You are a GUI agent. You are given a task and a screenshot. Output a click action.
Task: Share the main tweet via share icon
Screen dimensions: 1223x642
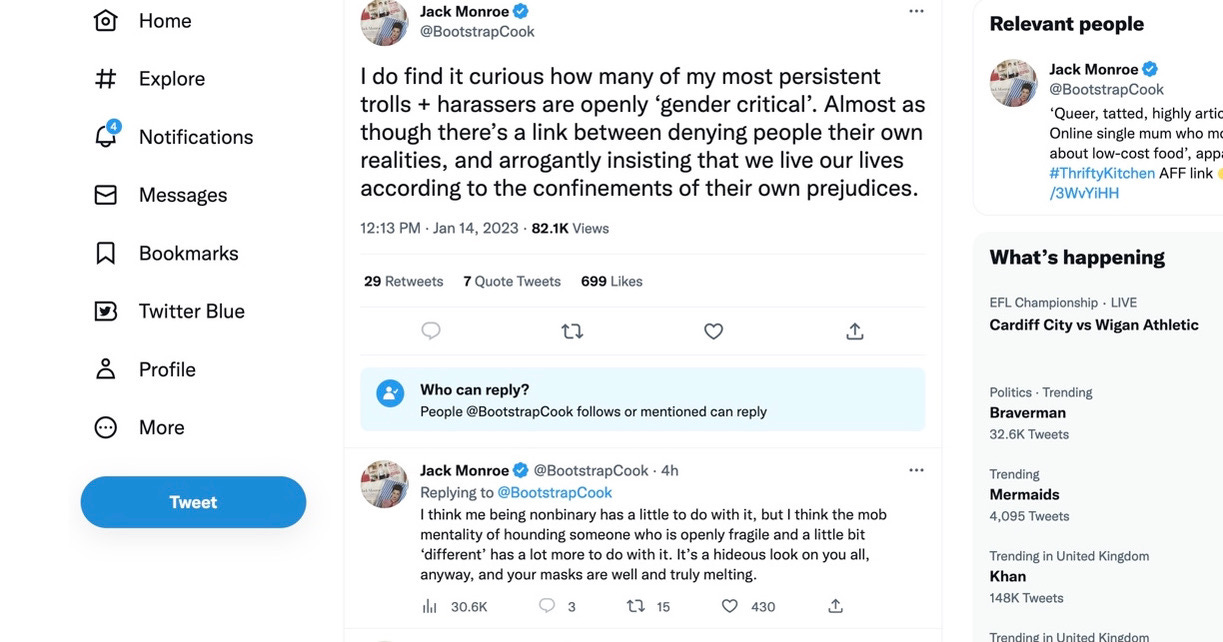[x=855, y=331]
